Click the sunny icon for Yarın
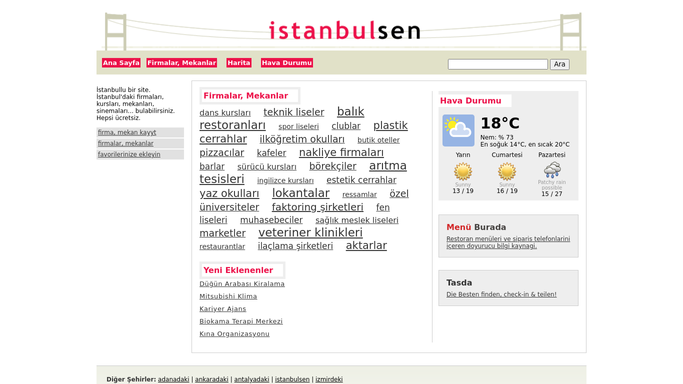This screenshot has height=384, width=683. pos(463,171)
